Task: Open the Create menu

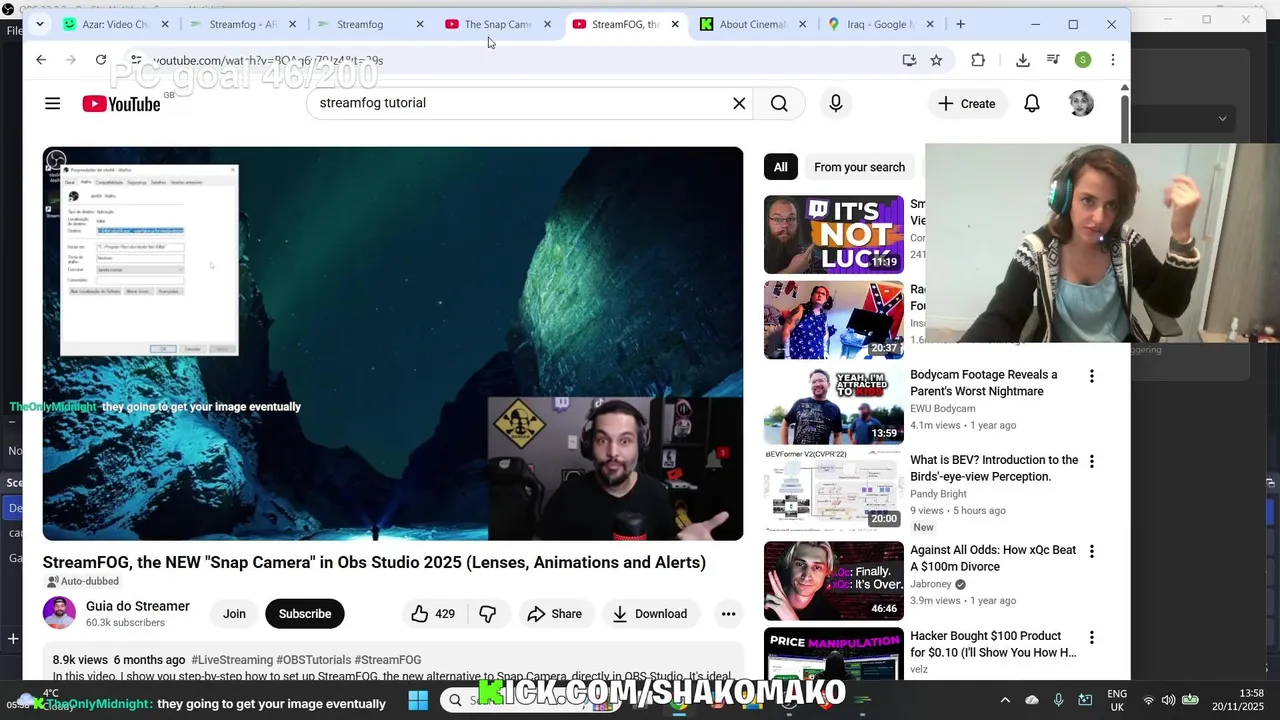Action: coord(966,103)
